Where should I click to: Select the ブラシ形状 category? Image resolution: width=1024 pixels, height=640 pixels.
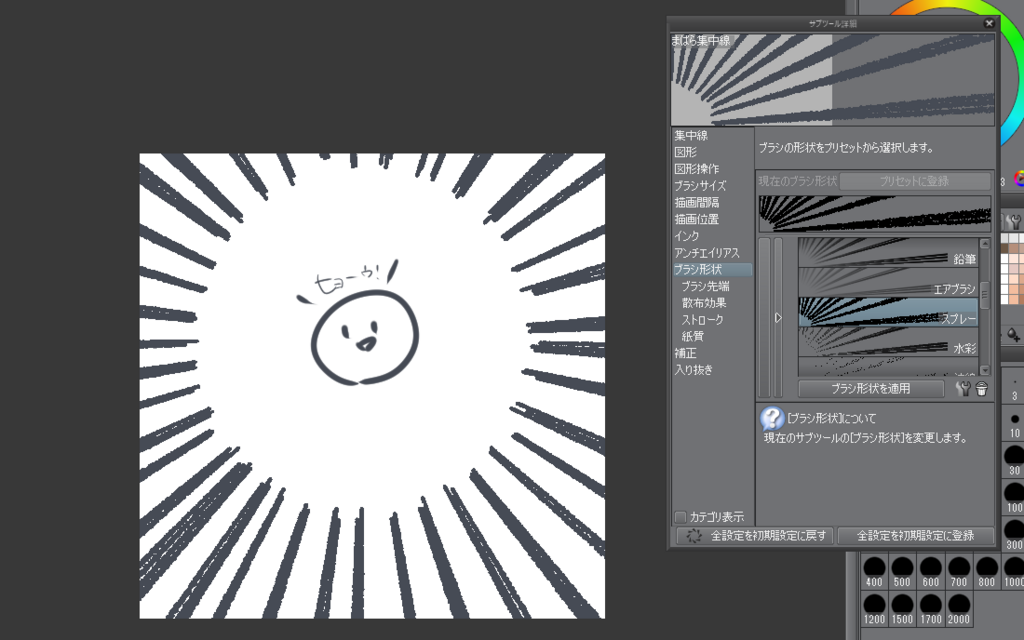pyautogui.click(x=712, y=270)
